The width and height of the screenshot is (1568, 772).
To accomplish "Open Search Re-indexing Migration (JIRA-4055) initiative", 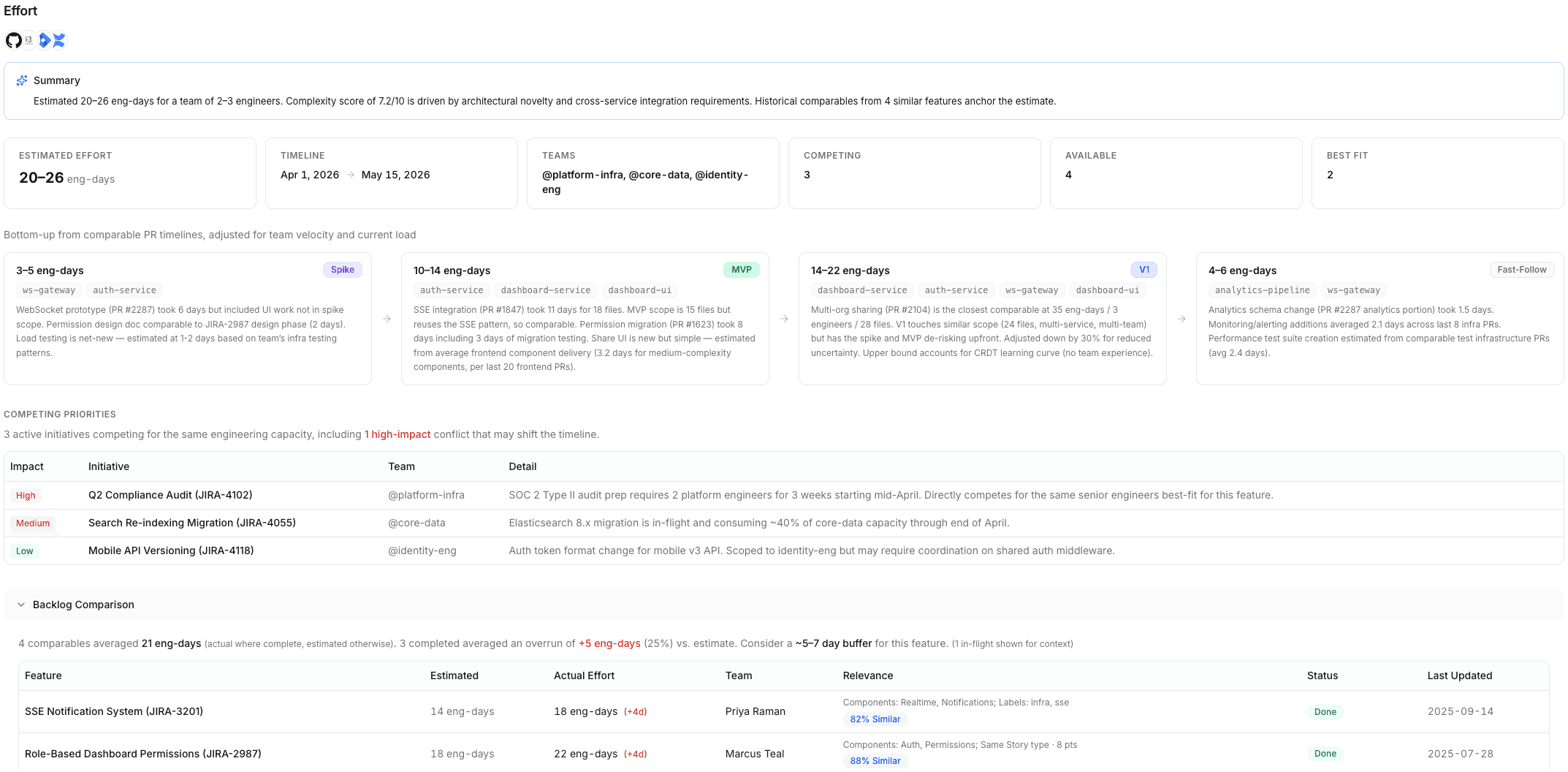I will tap(192, 523).
